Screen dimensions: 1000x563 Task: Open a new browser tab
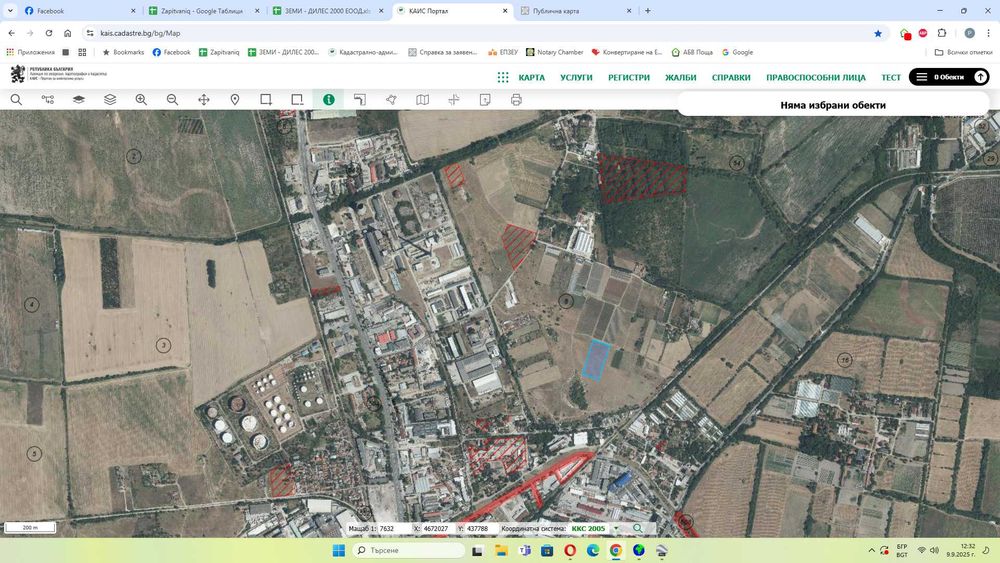point(647,11)
